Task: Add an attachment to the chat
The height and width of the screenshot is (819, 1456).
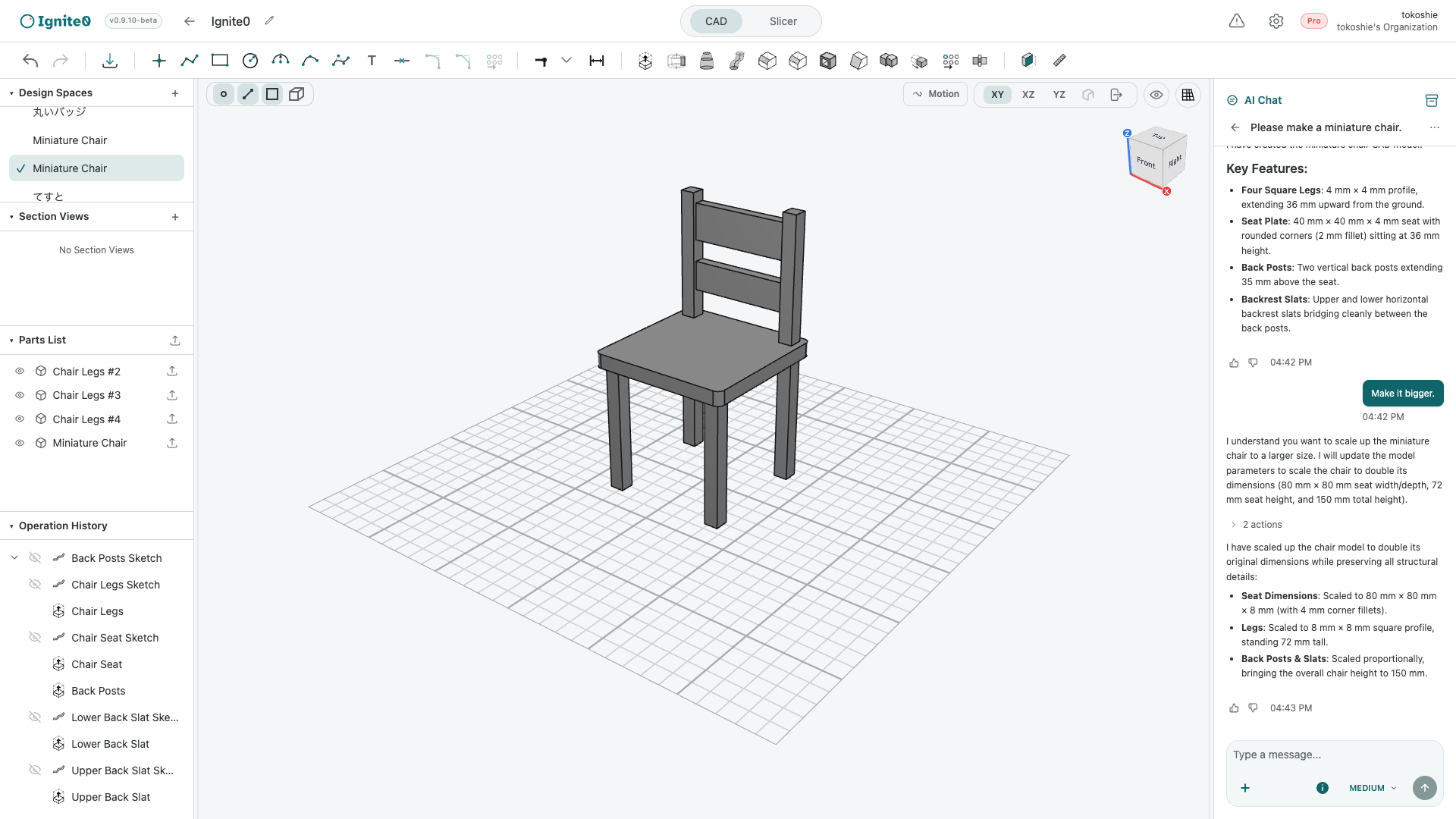Action: click(1245, 788)
